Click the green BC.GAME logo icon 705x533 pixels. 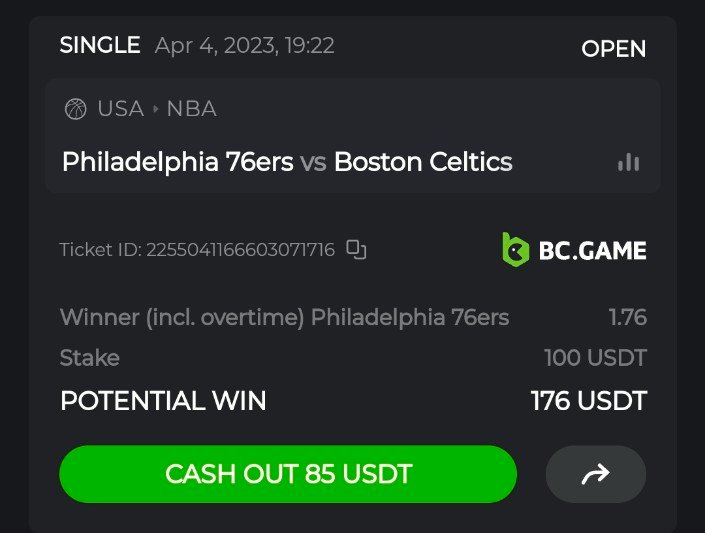(515, 249)
